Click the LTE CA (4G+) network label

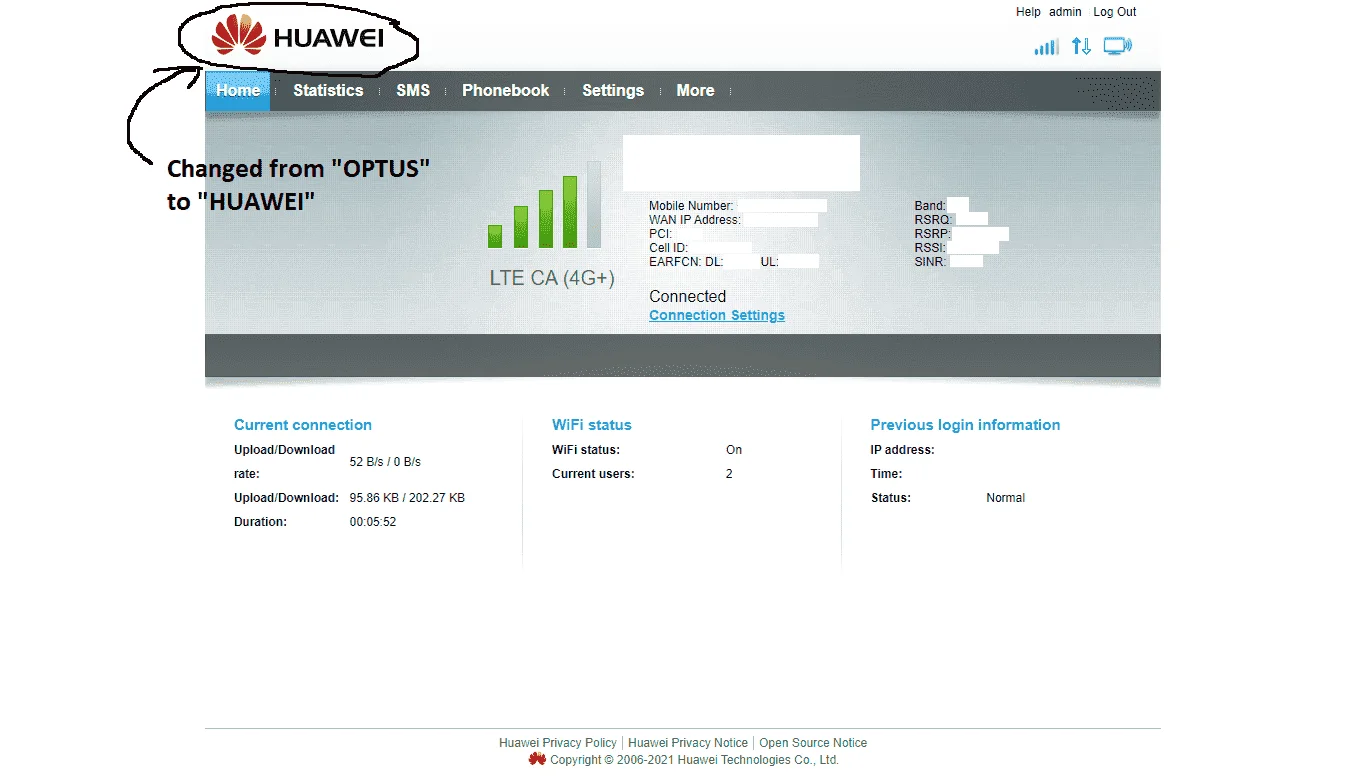[552, 278]
